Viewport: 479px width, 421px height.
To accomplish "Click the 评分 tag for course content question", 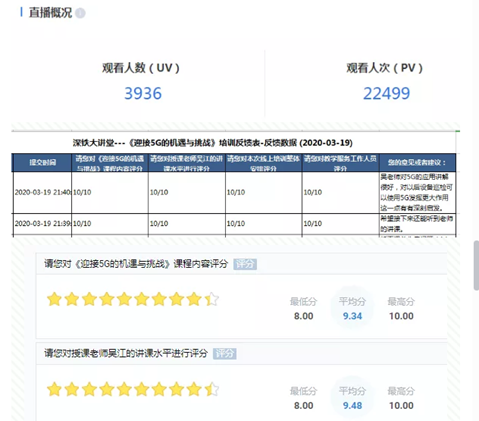I will point(245,264).
